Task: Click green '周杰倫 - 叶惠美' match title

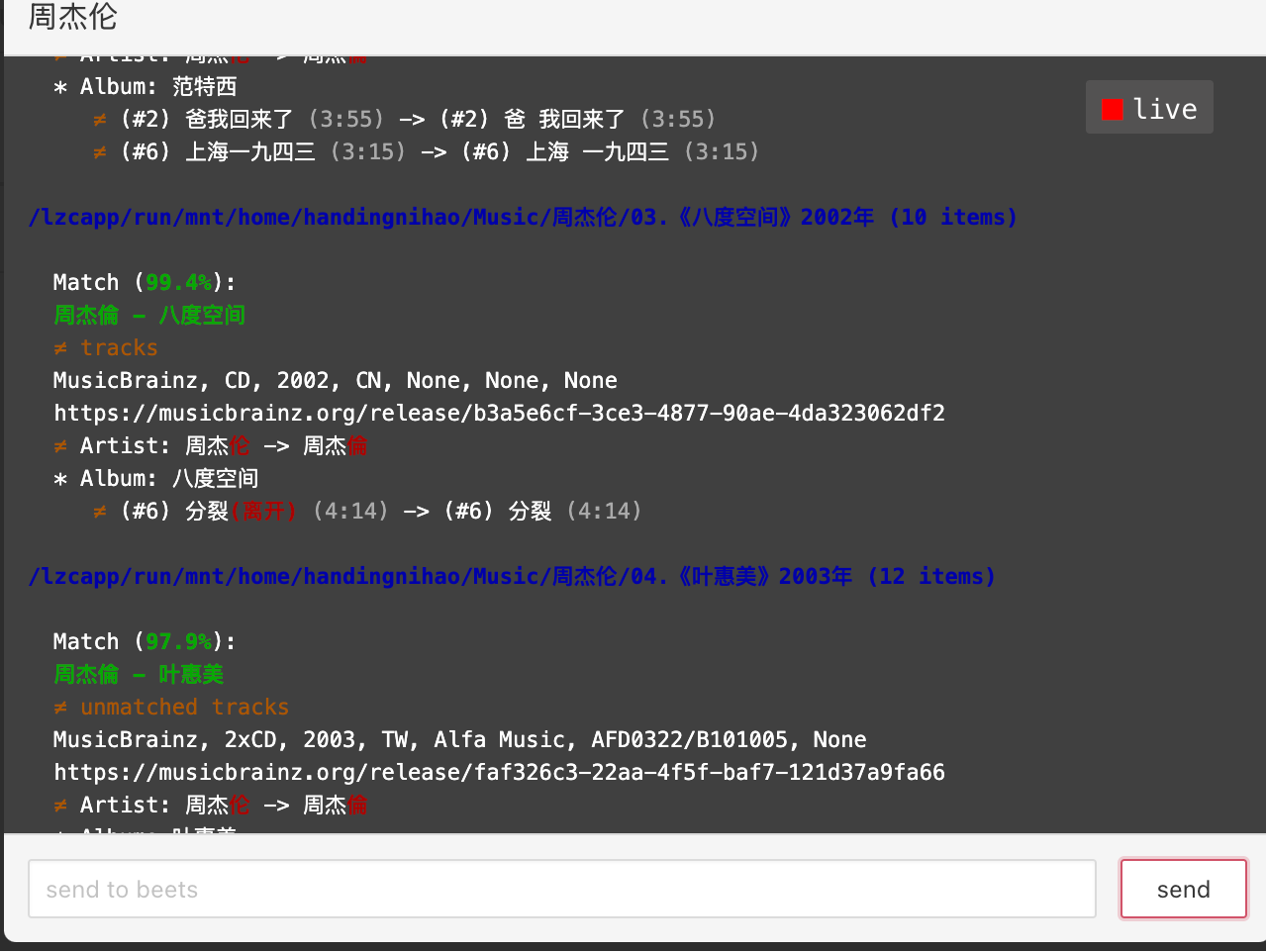Action: (x=139, y=674)
